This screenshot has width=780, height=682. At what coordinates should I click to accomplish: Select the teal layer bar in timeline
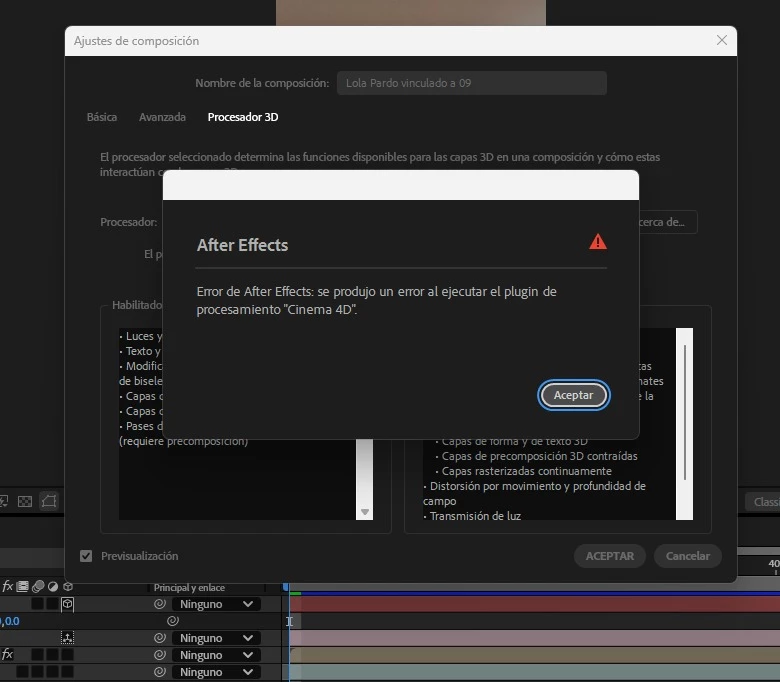coord(535,672)
